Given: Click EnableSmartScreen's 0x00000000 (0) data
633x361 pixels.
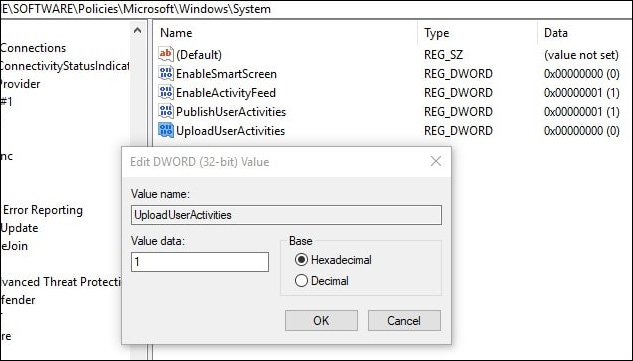Looking at the screenshot, I should pos(582,73).
